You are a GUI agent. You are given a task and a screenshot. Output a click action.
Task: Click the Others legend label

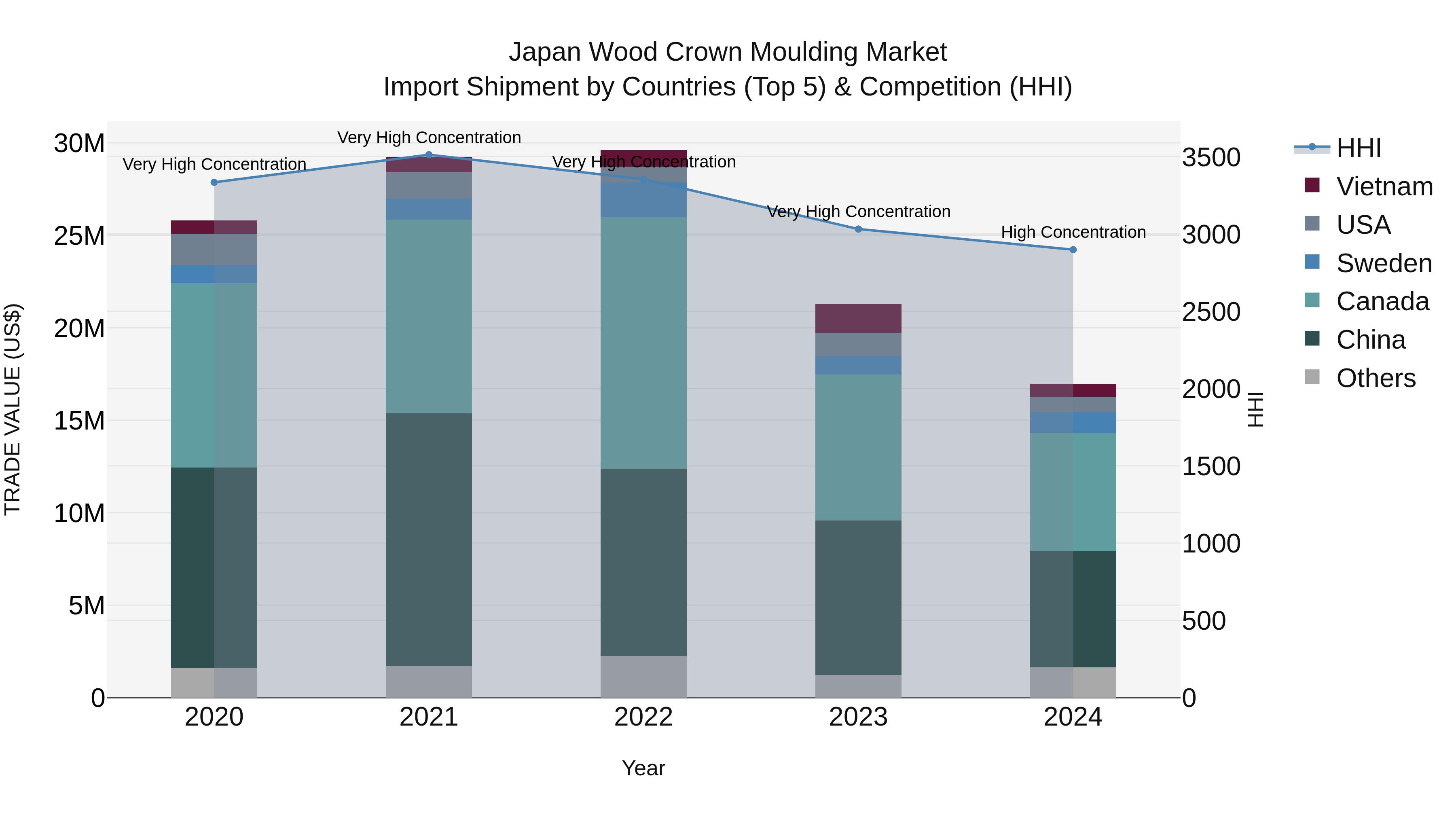(1376, 378)
